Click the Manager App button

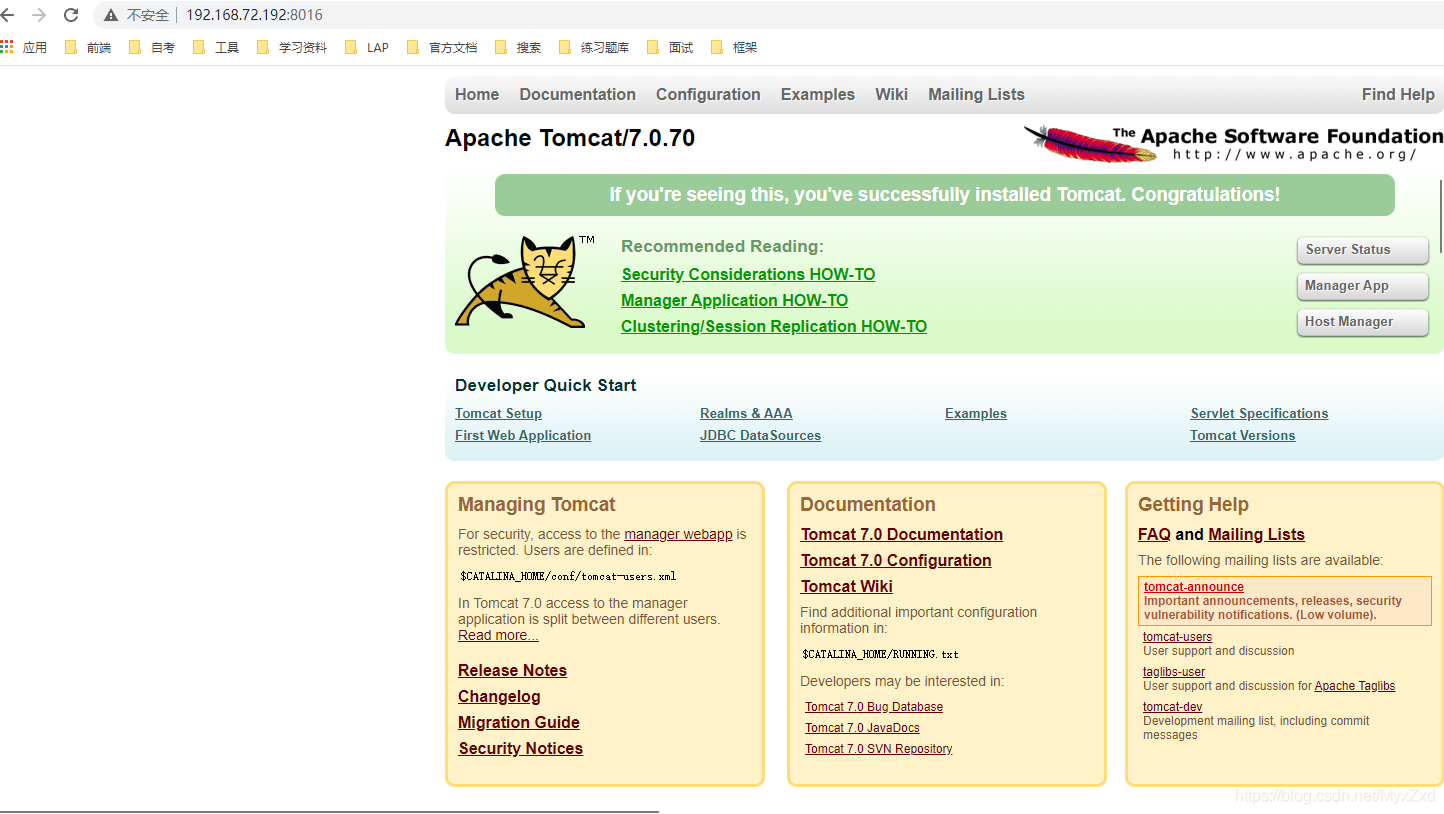coord(1362,286)
